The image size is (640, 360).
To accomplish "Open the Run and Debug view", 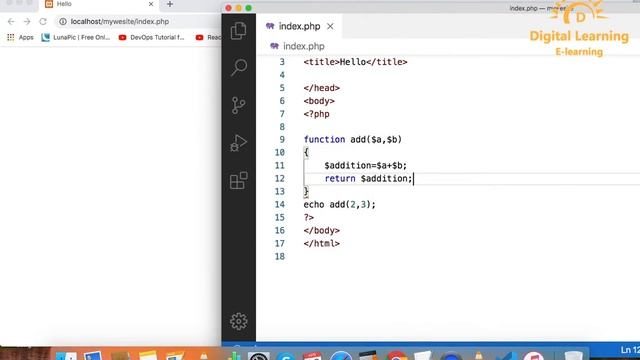I will (x=238, y=143).
